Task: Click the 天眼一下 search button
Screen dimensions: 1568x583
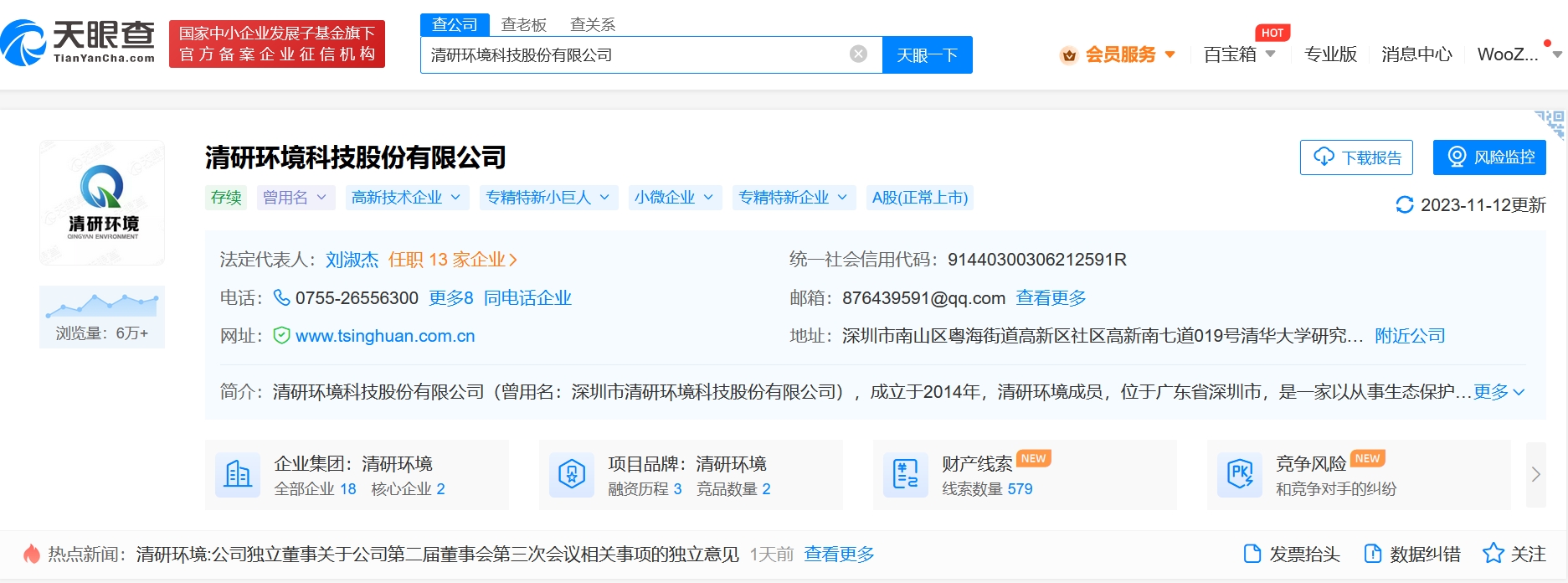Action: point(927,55)
